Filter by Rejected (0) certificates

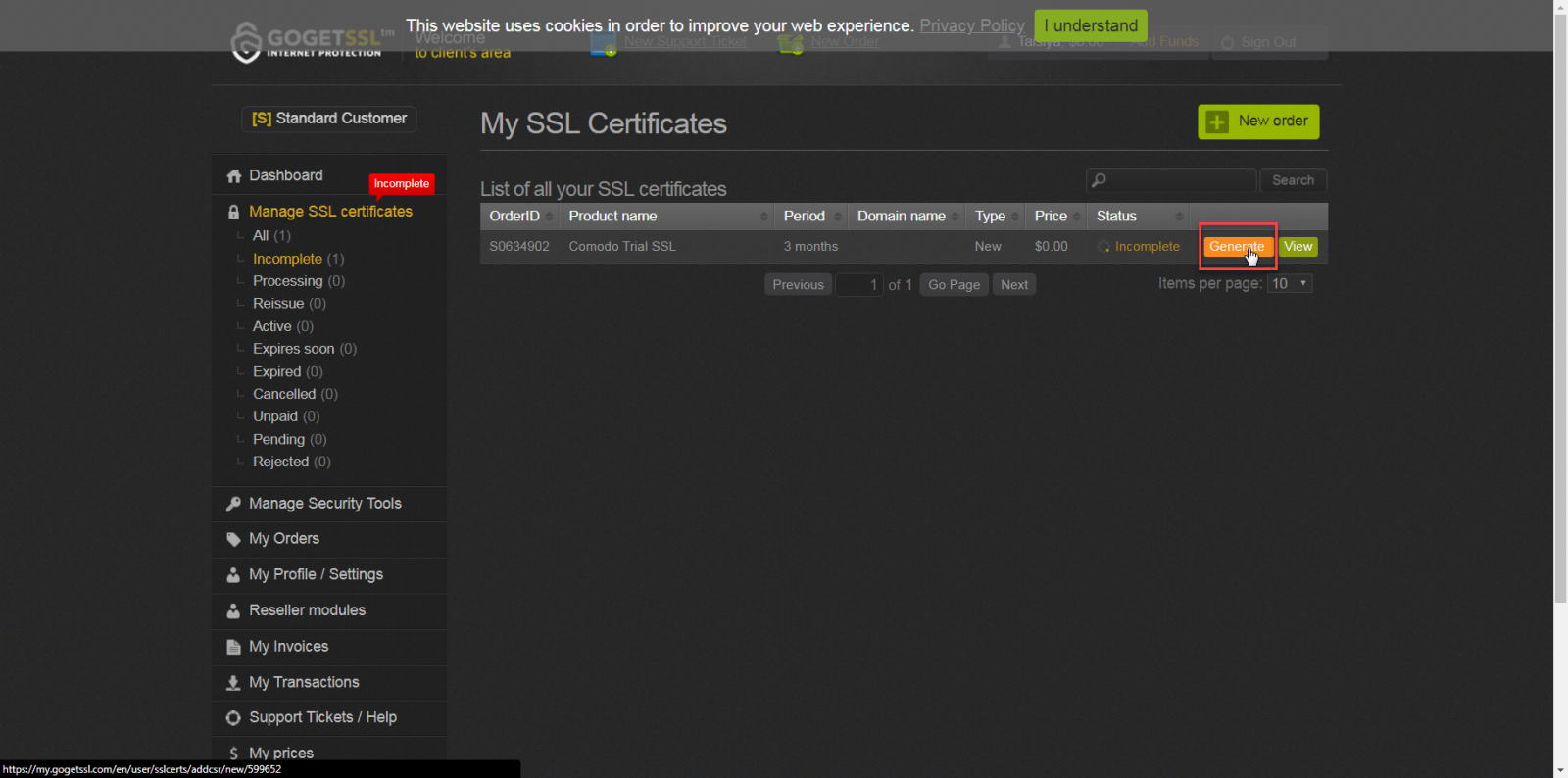click(x=292, y=462)
